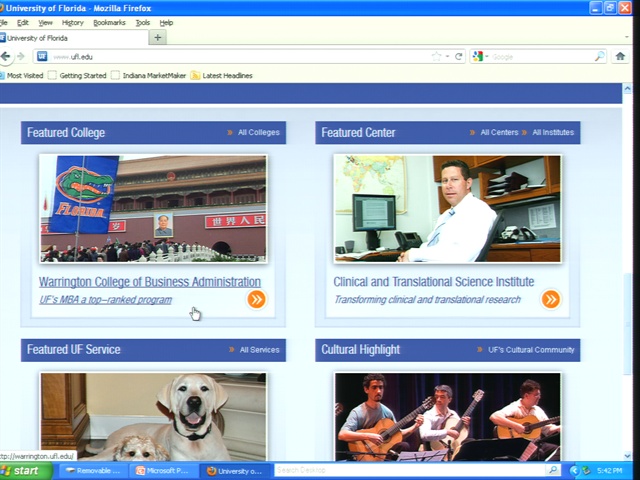Open a new tab with plus button
This screenshot has width=640, height=480.
coord(158,38)
